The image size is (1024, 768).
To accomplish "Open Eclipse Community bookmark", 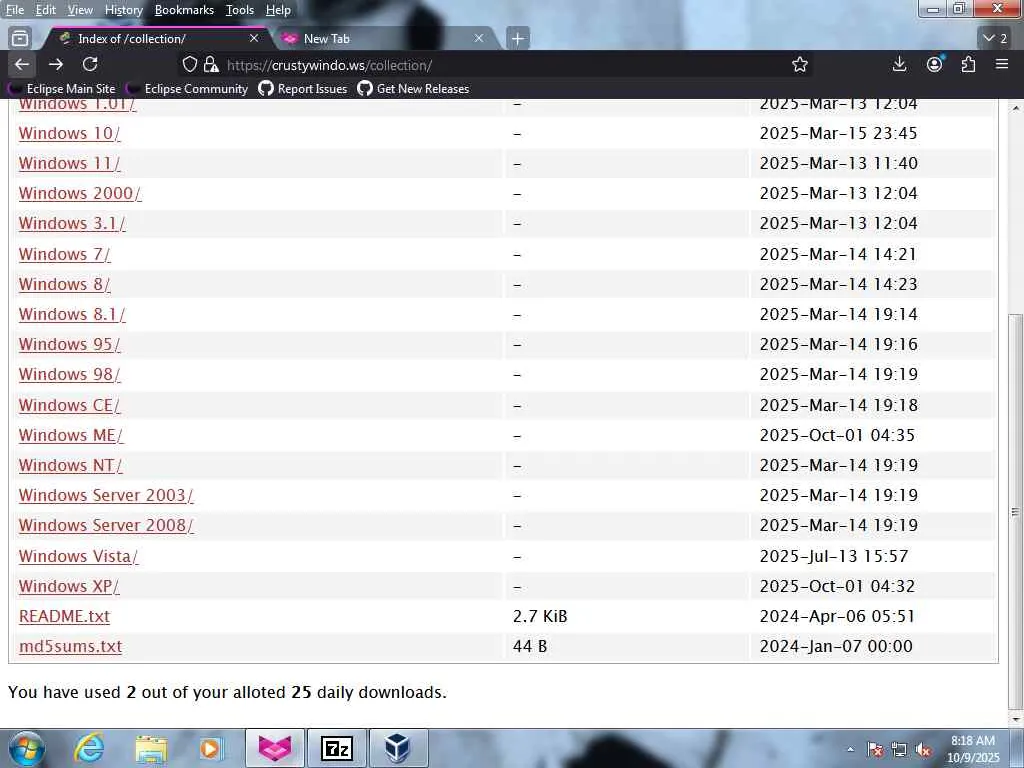I will pos(187,89).
